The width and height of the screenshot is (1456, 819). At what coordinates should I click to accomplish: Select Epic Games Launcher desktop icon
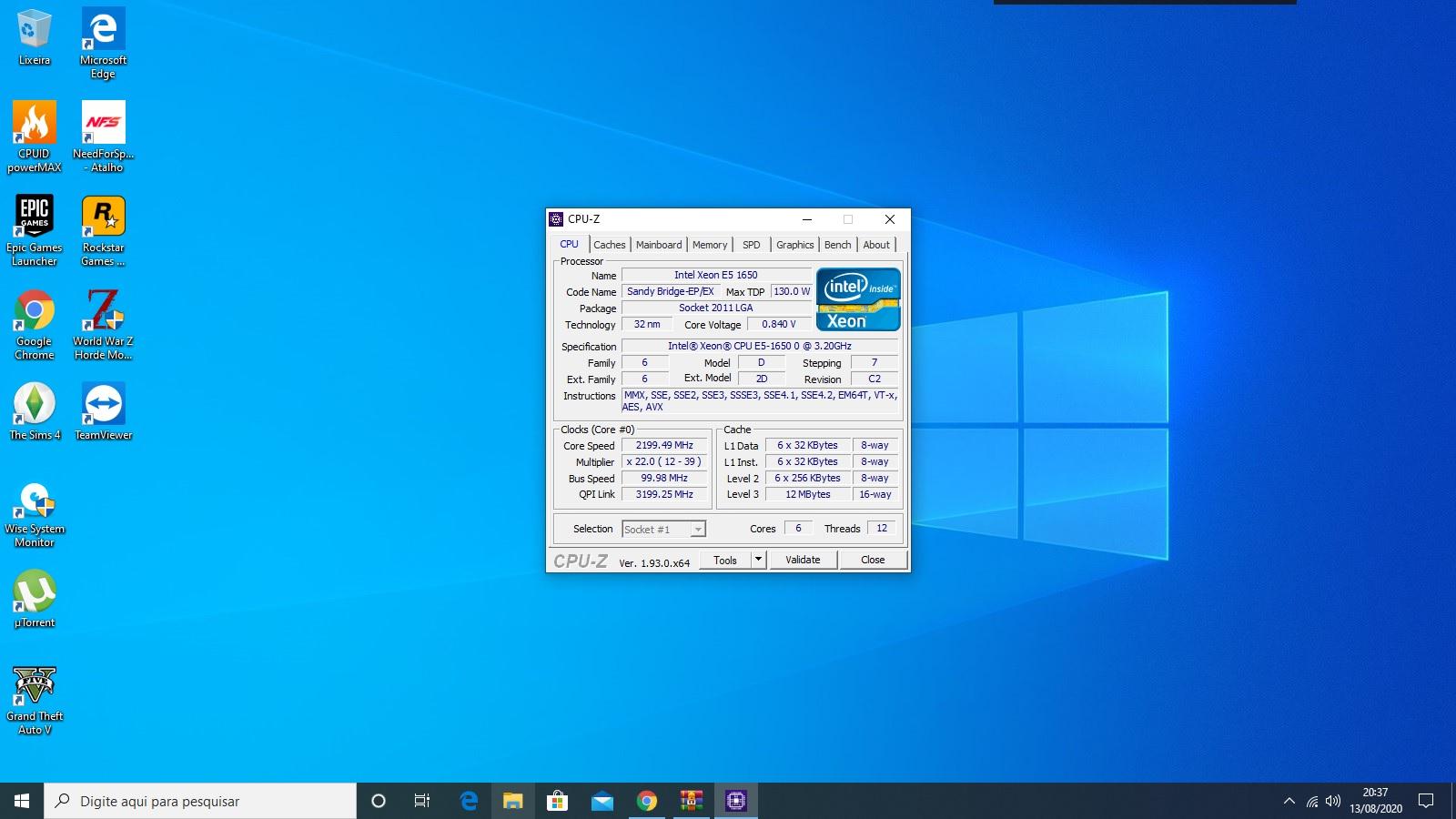coord(34,230)
